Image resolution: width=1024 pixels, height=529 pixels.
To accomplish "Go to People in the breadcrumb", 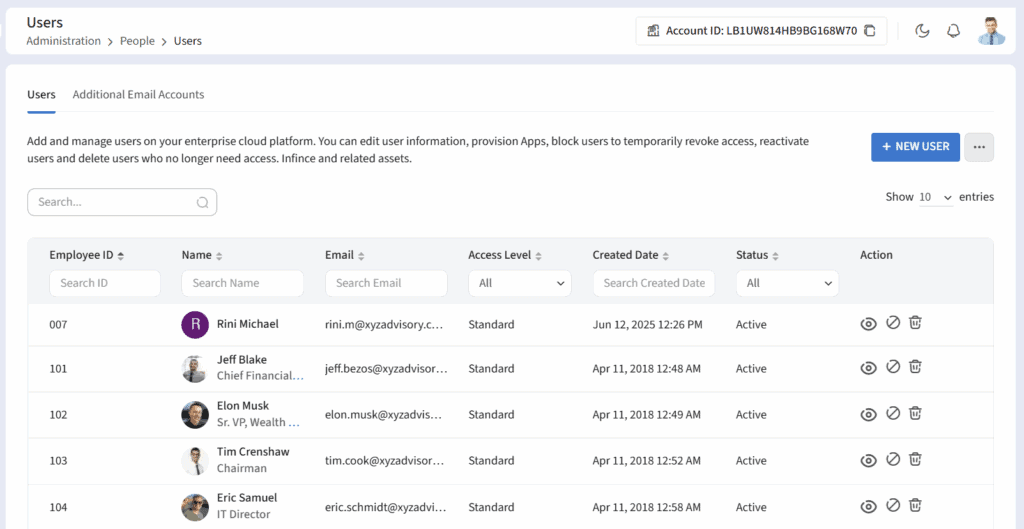I will click(x=137, y=41).
